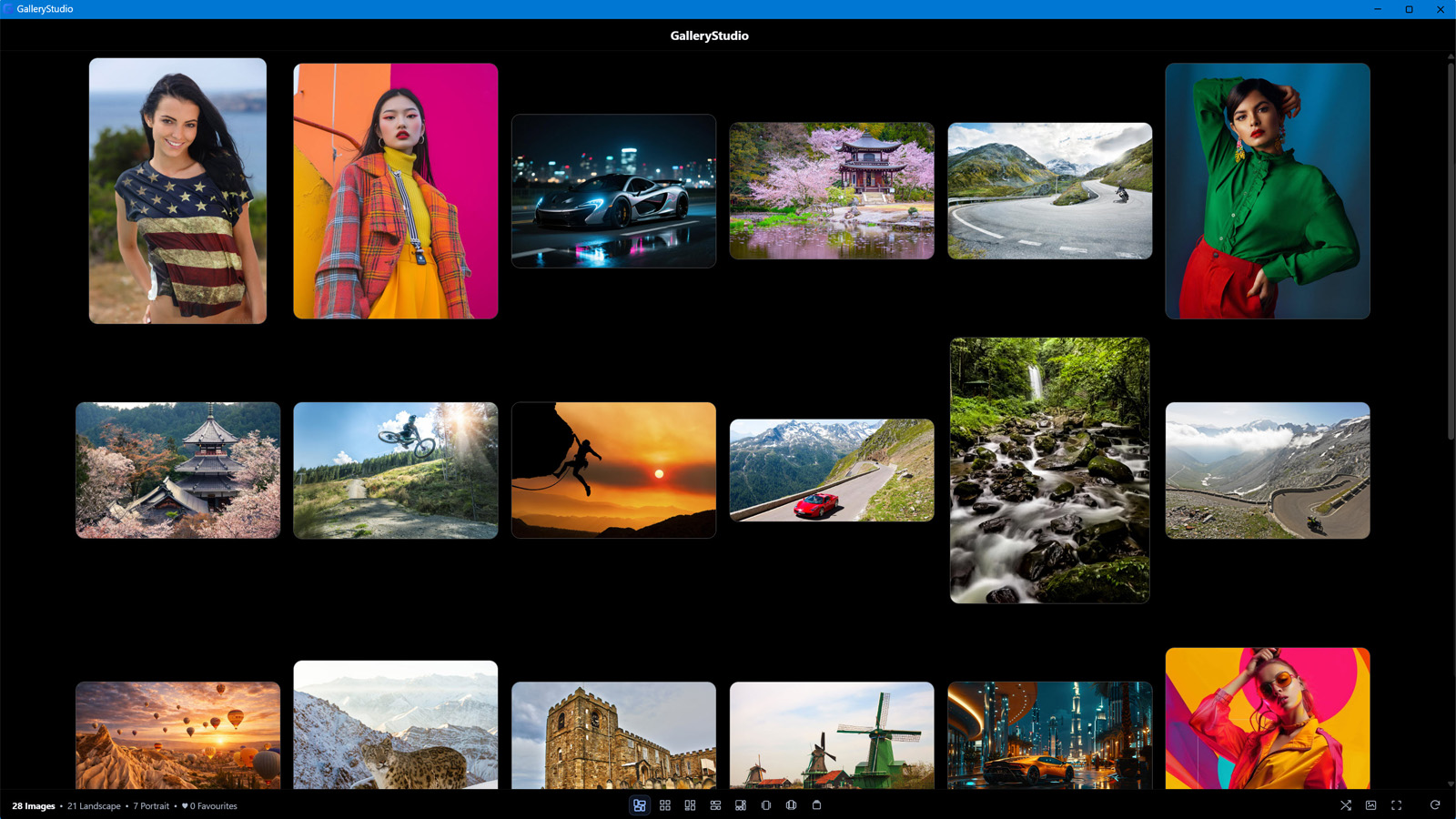This screenshot has width=1456, height=819.
Task: Click the GalleryStudio header title
Action: (710, 35)
